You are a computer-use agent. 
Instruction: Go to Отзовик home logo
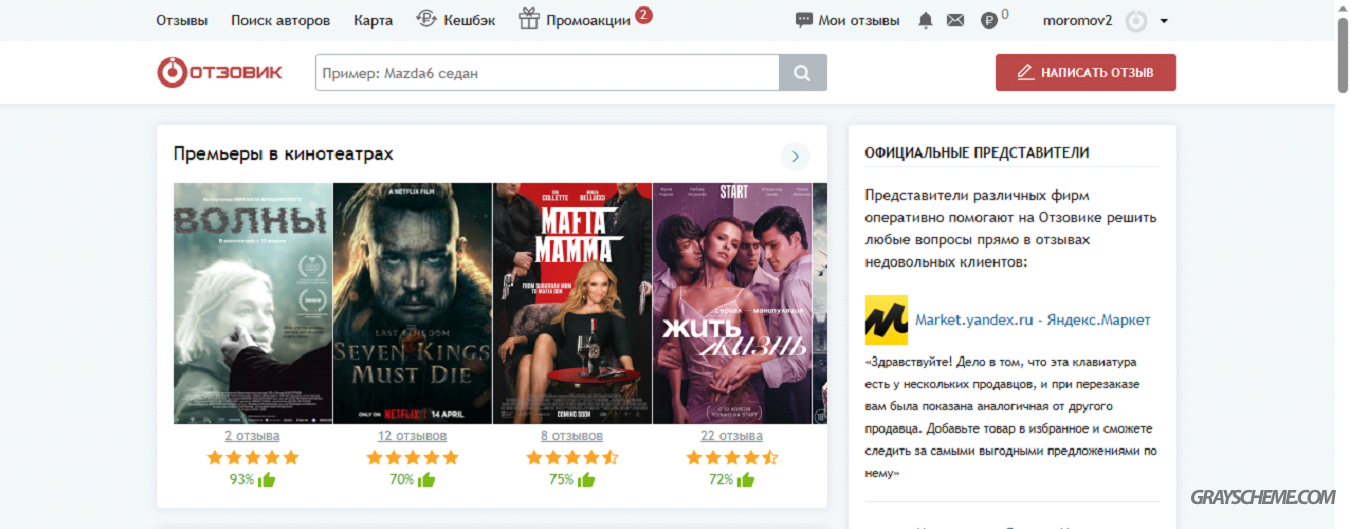coord(220,72)
